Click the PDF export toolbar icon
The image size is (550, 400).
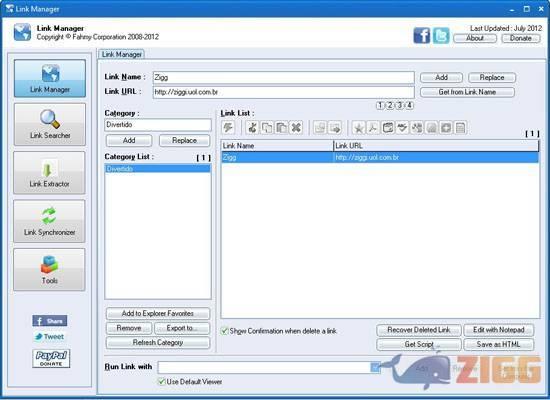click(373, 127)
